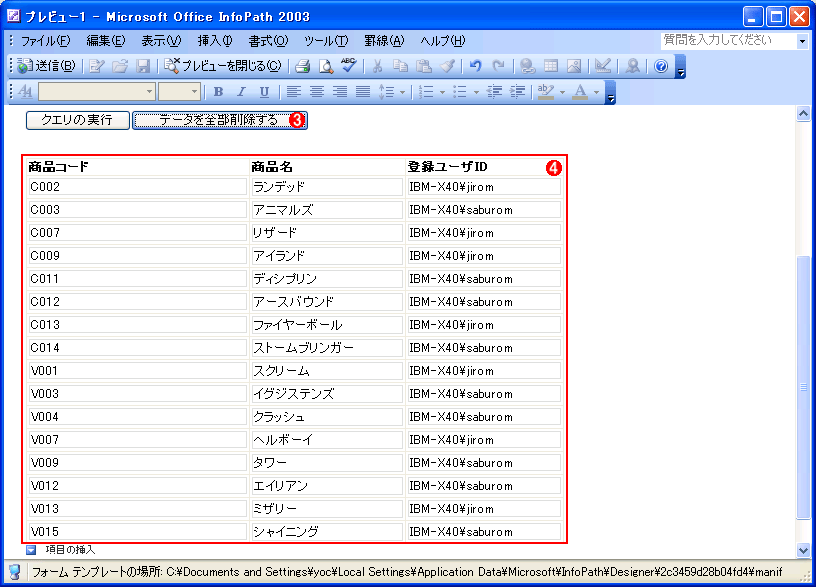Click the Submit (送信) toolbar button
This screenshot has width=816, height=587.
tap(46, 66)
